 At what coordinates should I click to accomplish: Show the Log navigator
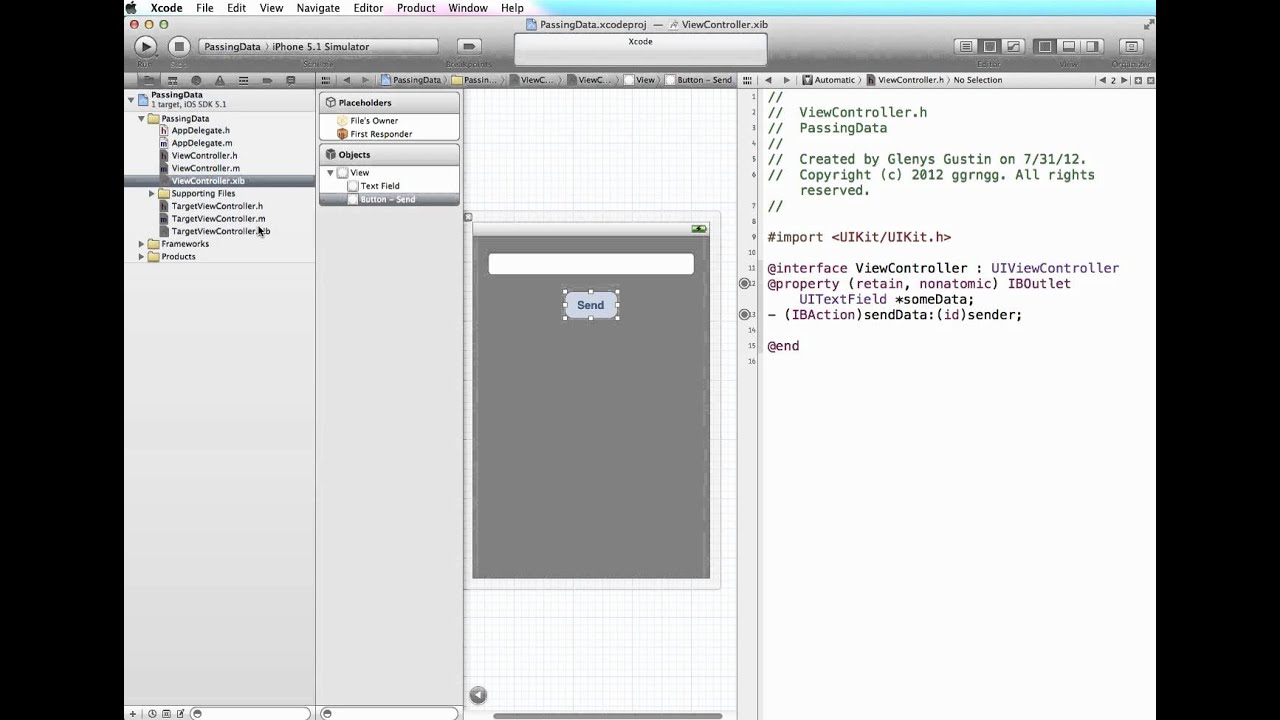click(291, 80)
